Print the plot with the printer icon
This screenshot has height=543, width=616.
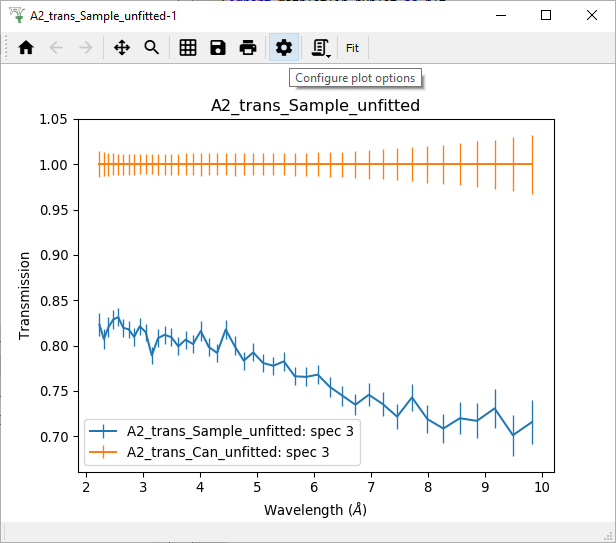pyautogui.click(x=247, y=47)
